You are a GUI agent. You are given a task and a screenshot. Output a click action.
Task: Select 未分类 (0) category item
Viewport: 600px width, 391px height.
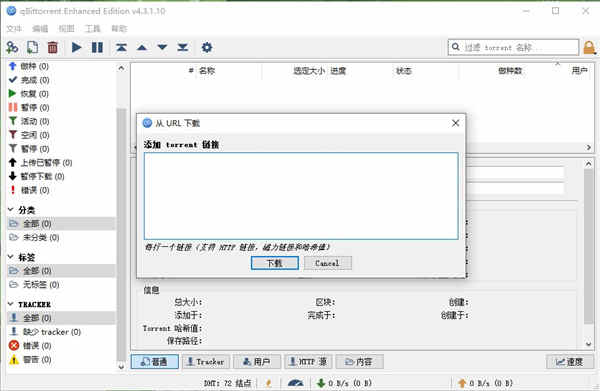pyautogui.click(x=34, y=237)
